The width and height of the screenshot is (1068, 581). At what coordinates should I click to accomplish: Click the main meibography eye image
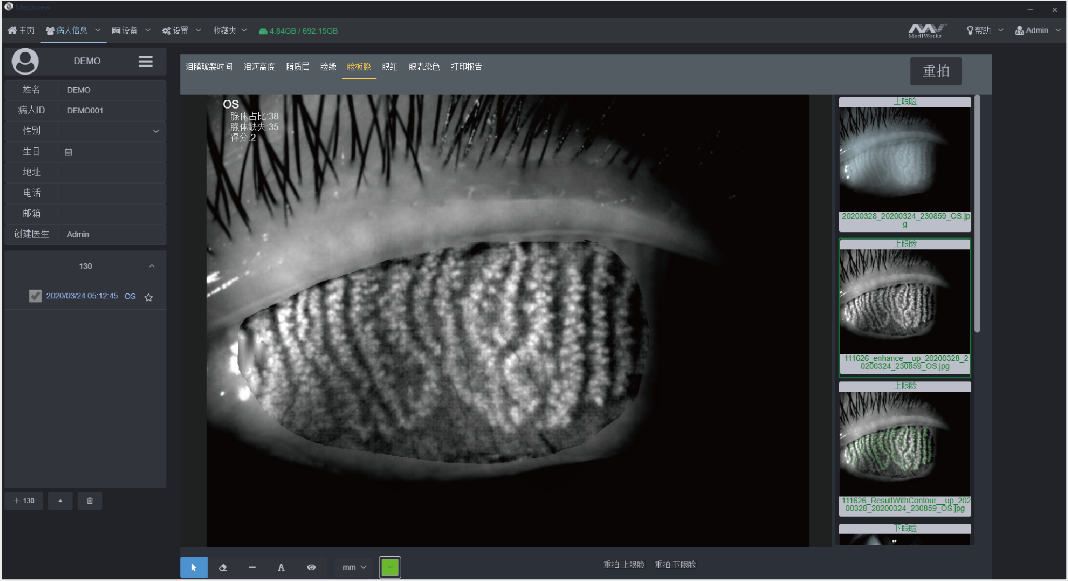point(507,320)
